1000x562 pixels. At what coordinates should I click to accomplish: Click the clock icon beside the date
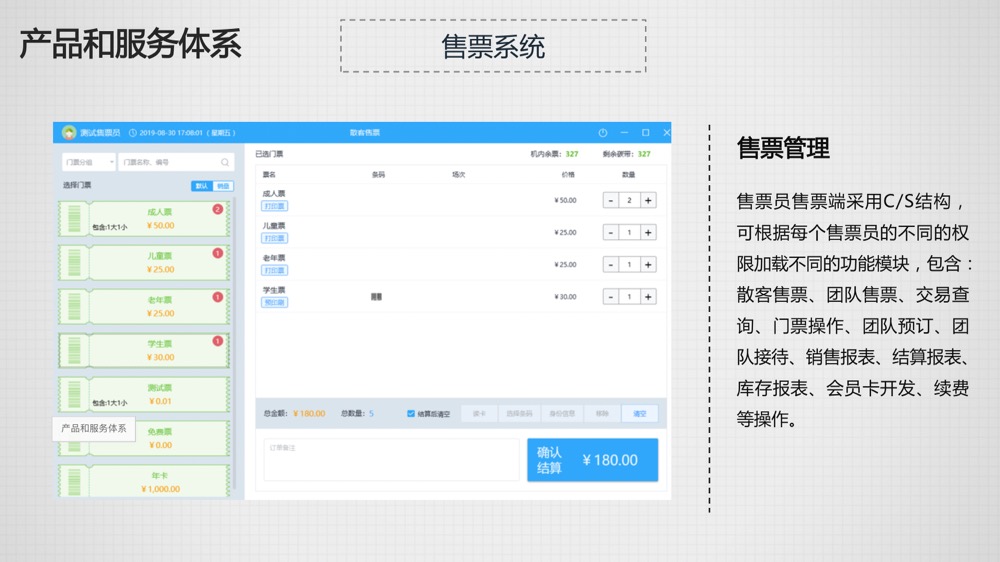133,133
